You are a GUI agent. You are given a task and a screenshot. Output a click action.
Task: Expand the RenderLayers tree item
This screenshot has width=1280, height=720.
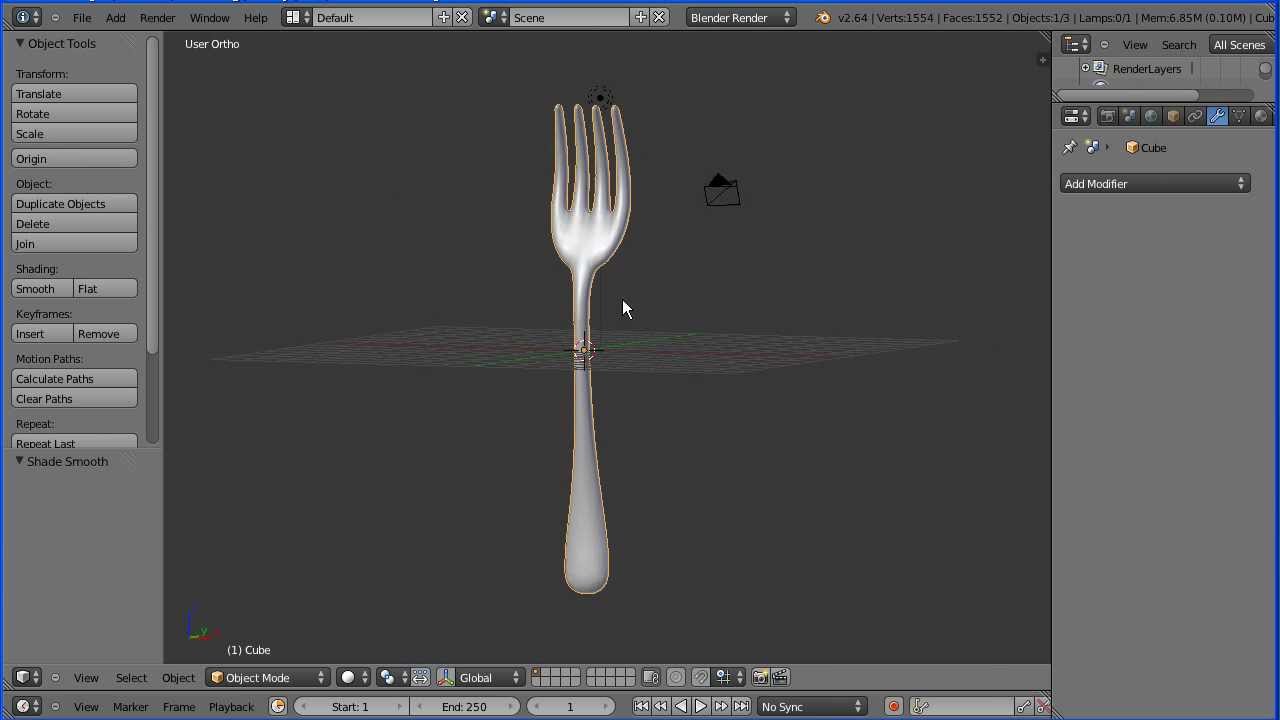[x=1085, y=69]
